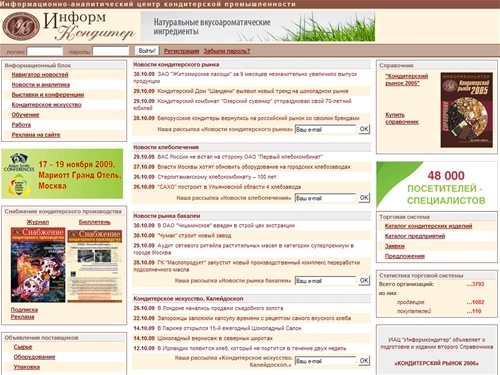The image size is (500, 375).
Task: Open news about Paris Шоколадный Салон
Action: pos(229,328)
